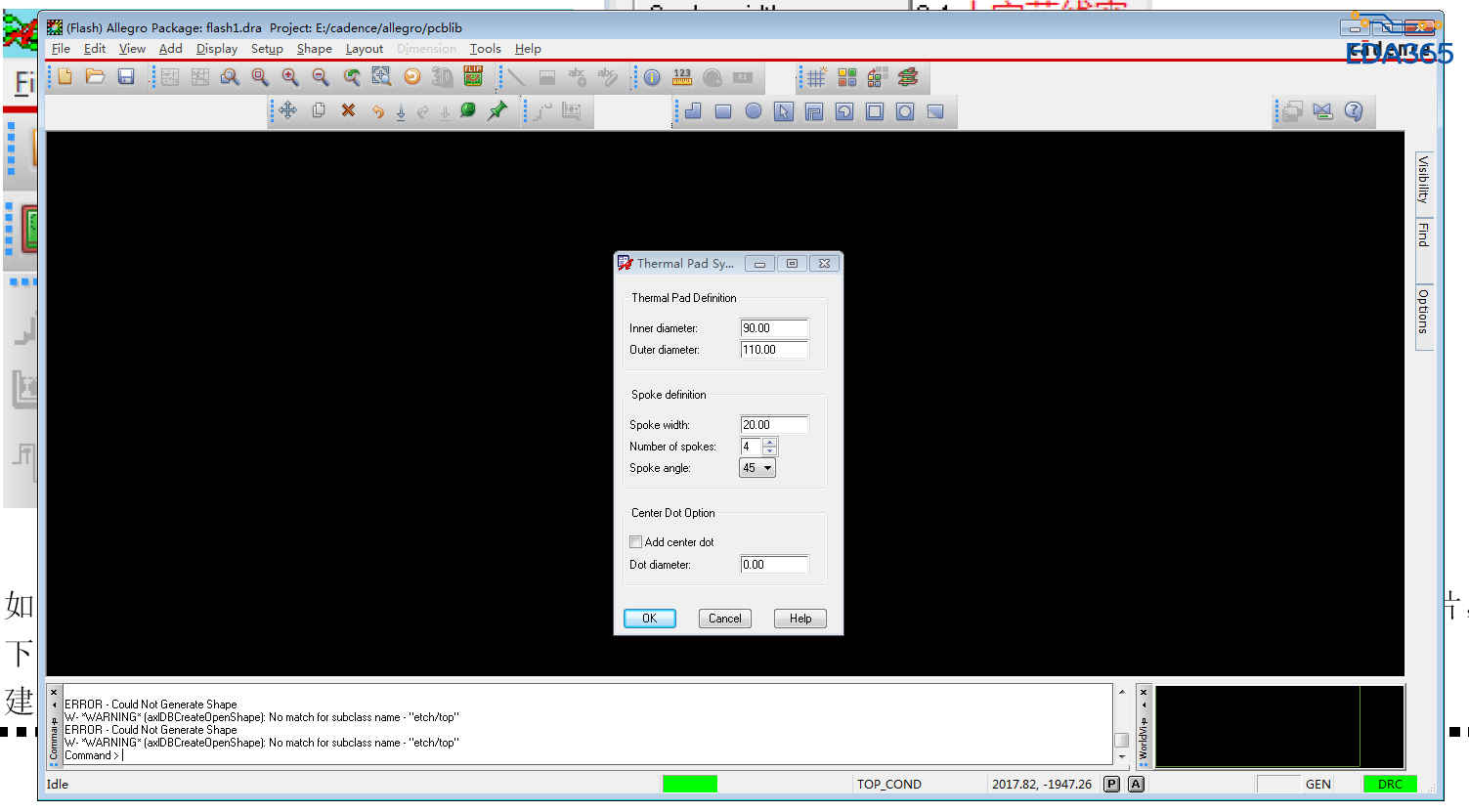Image resolution: width=1469 pixels, height=812 pixels.
Task: Toggle the A button in status bar
Action: [x=1136, y=784]
